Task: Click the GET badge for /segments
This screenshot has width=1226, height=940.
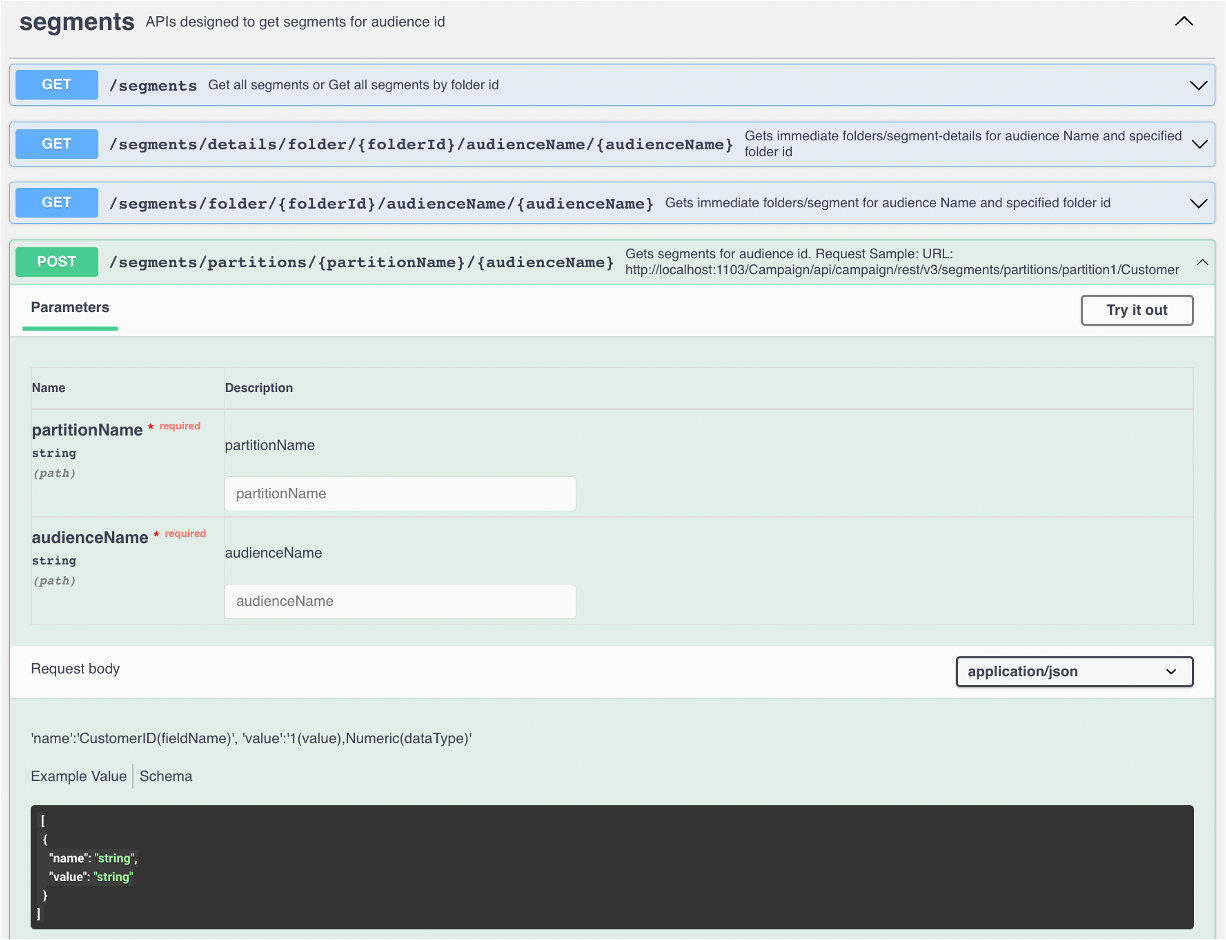Action: tap(56, 85)
